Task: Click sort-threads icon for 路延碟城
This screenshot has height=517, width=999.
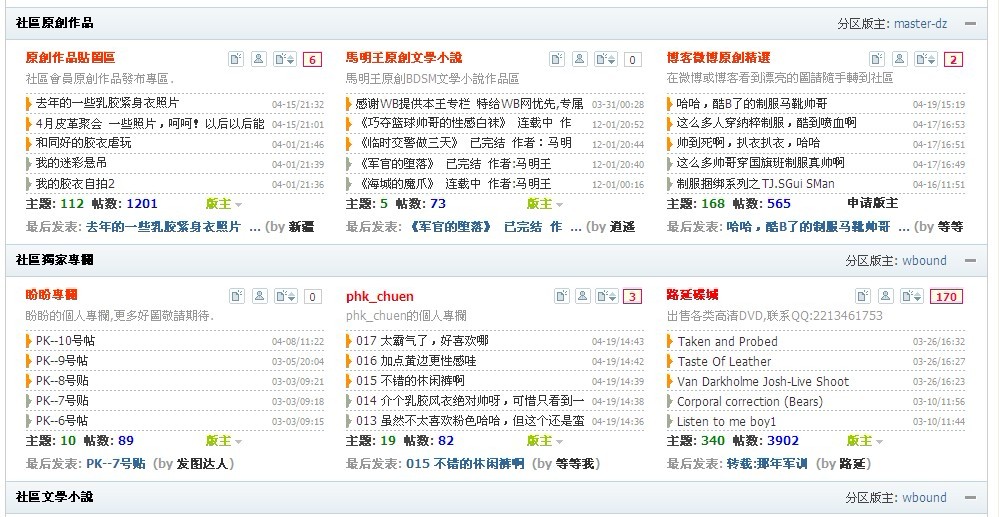Action: 912,296
